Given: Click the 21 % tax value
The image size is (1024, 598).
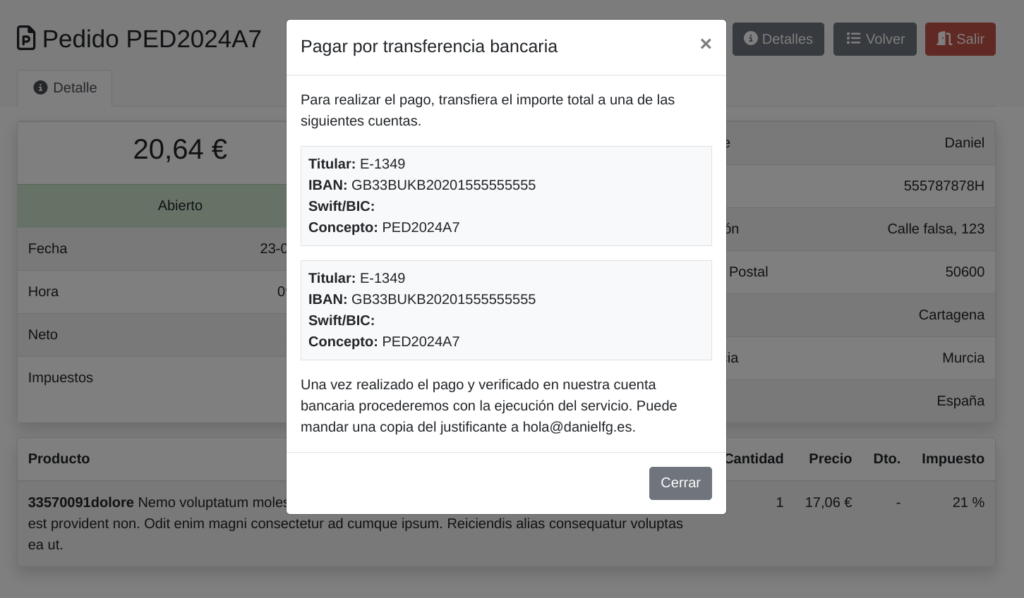Looking at the screenshot, I should click(x=968, y=503).
